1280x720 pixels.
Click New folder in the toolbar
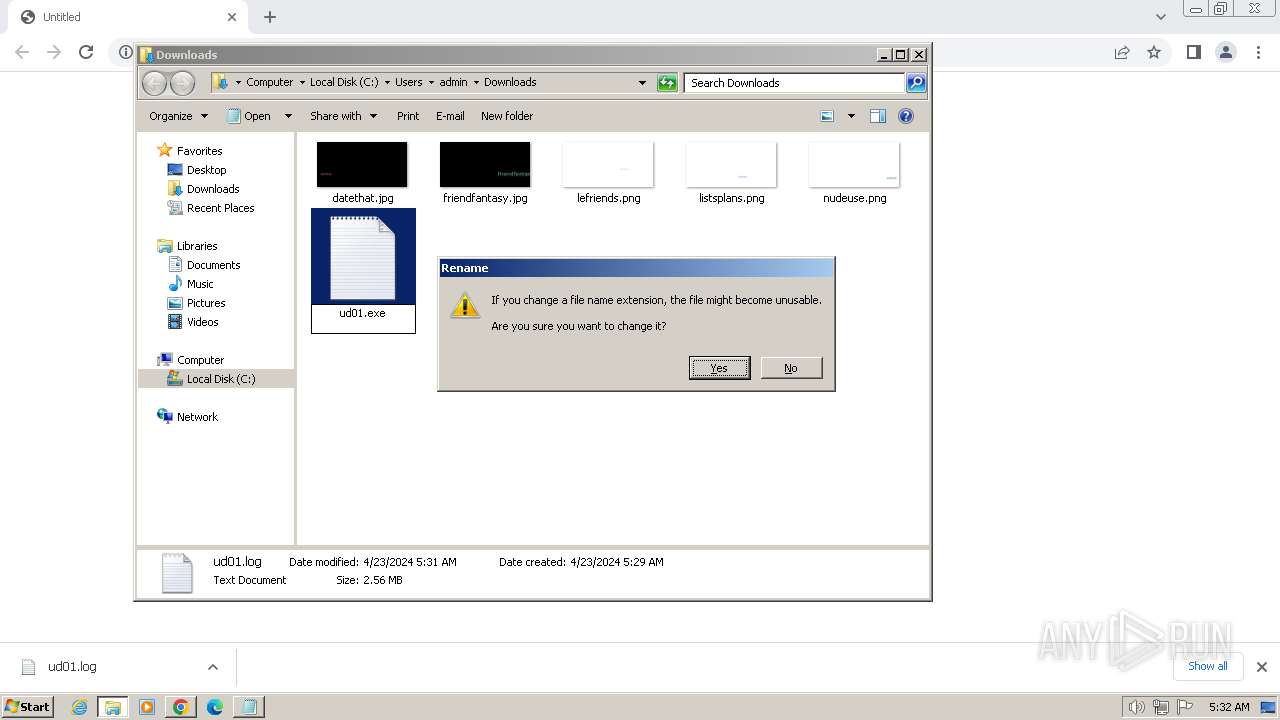pos(507,116)
